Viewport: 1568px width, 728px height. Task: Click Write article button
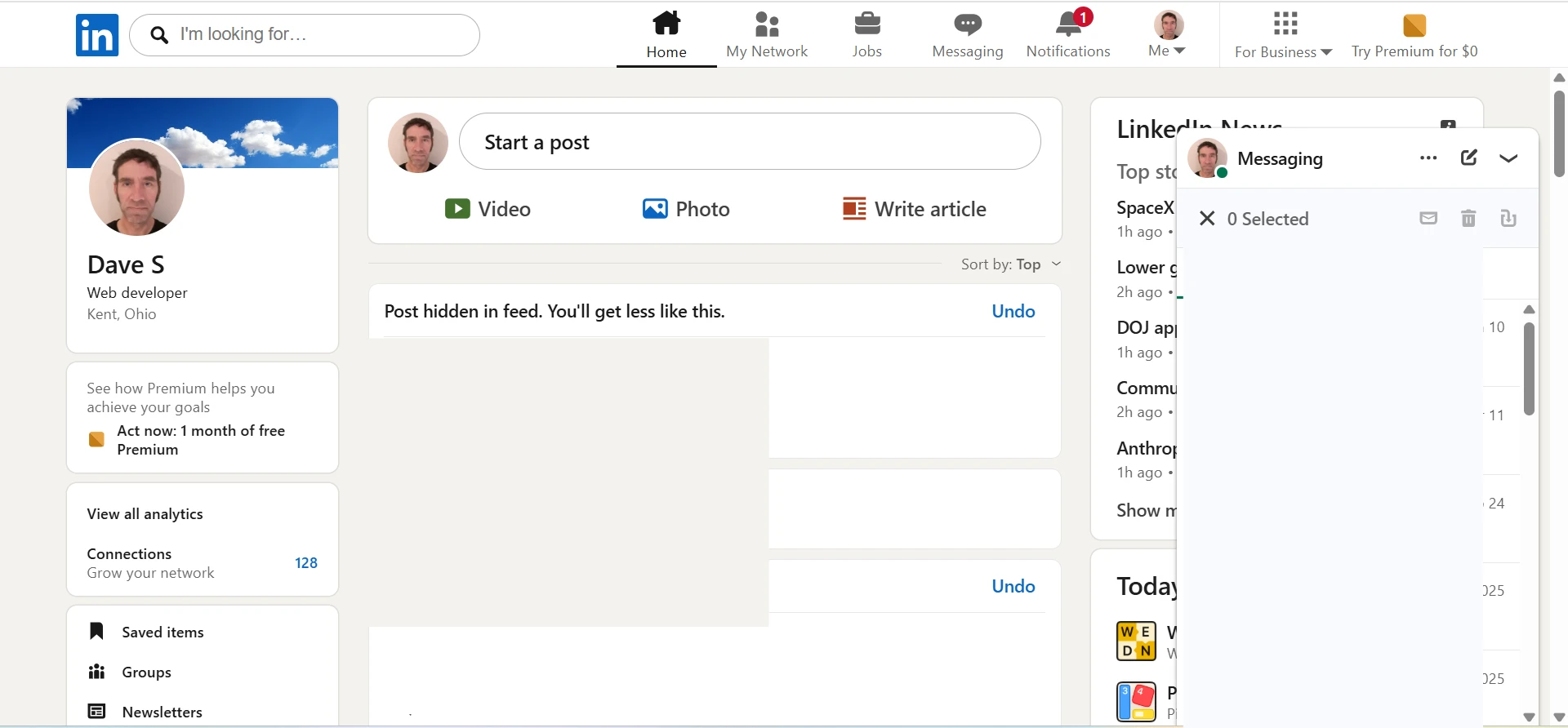(915, 209)
